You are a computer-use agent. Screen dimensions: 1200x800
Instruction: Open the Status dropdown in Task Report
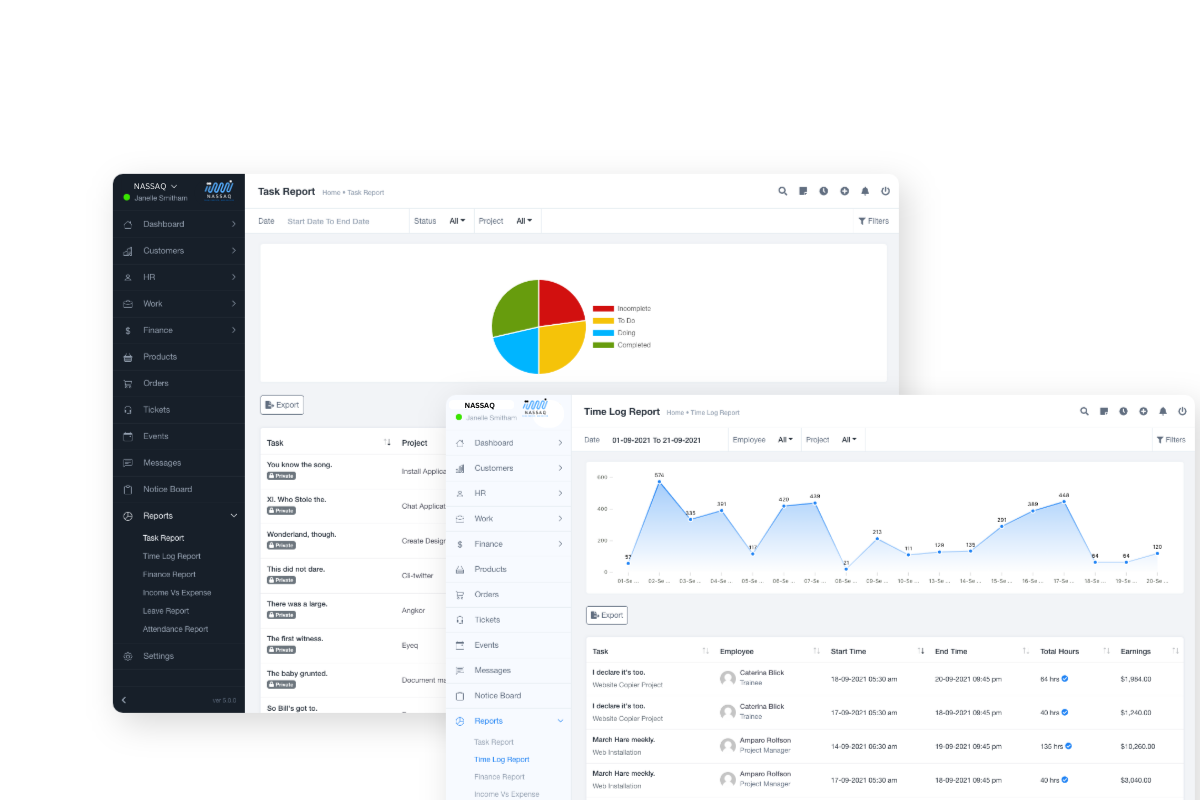click(457, 221)
